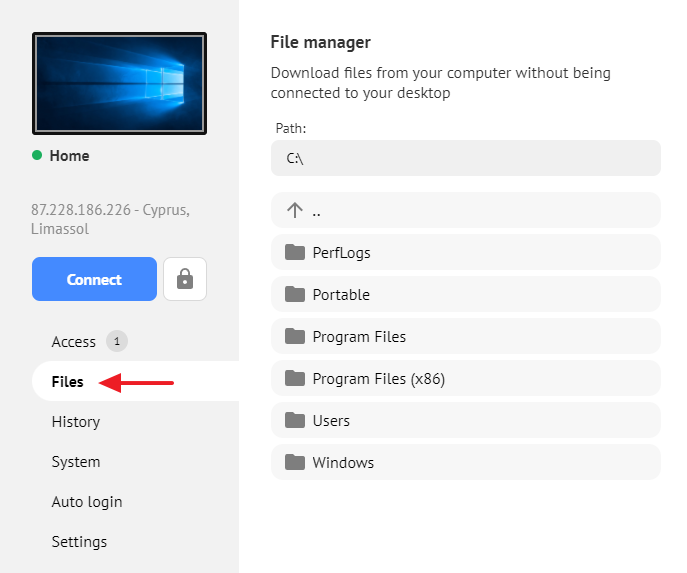Click the Portable folder icon
The height and width of the screenshot is (573, 687).
295,294
